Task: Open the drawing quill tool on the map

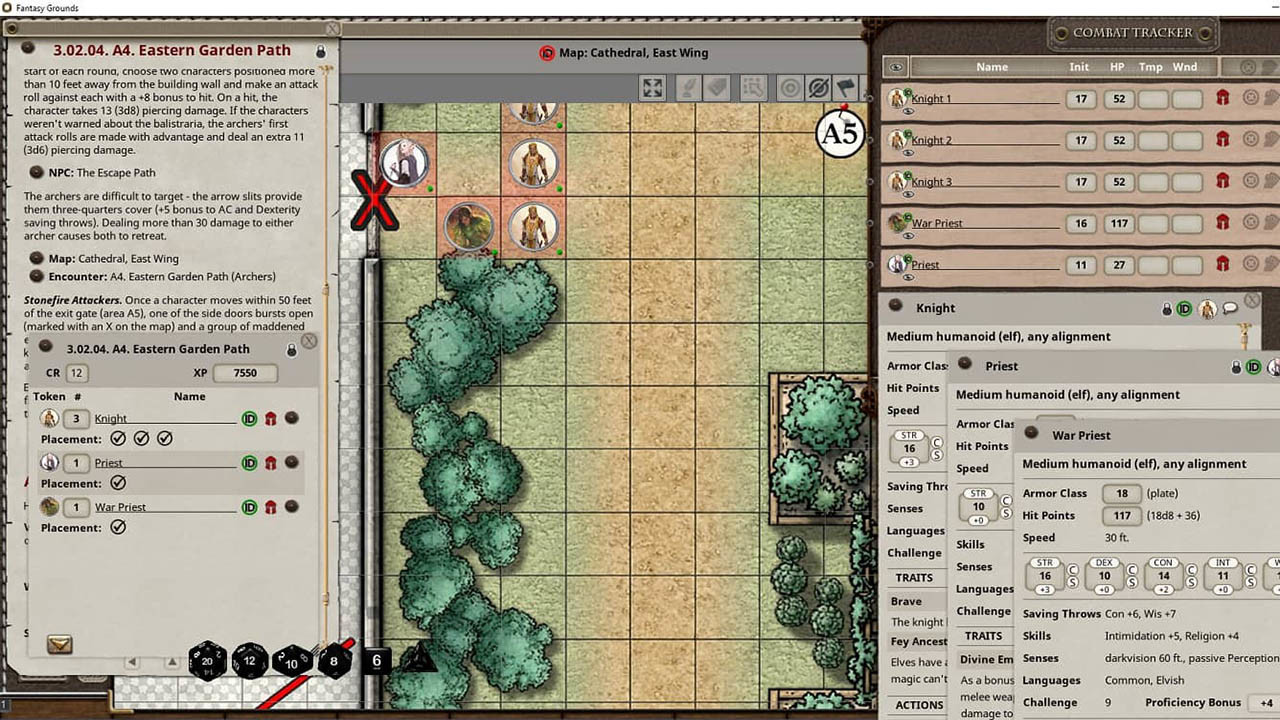Action: [686, 87]
